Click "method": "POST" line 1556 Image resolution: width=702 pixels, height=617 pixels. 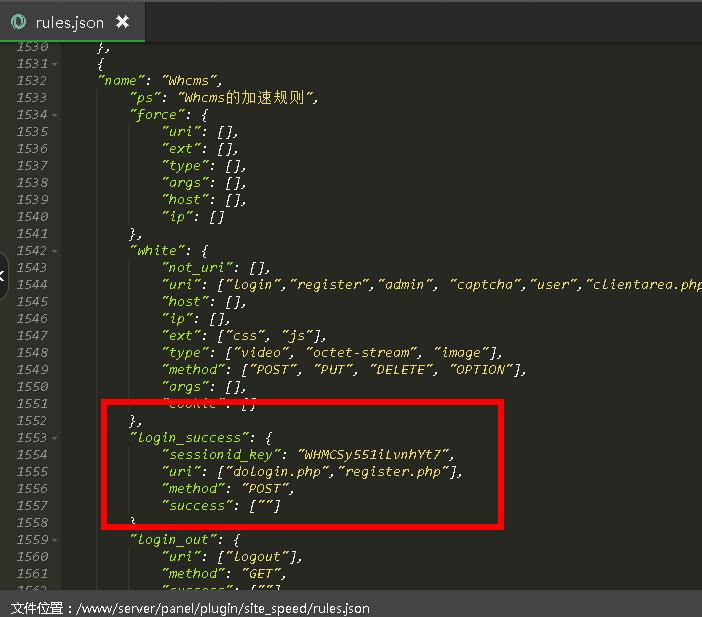point(228,489)
